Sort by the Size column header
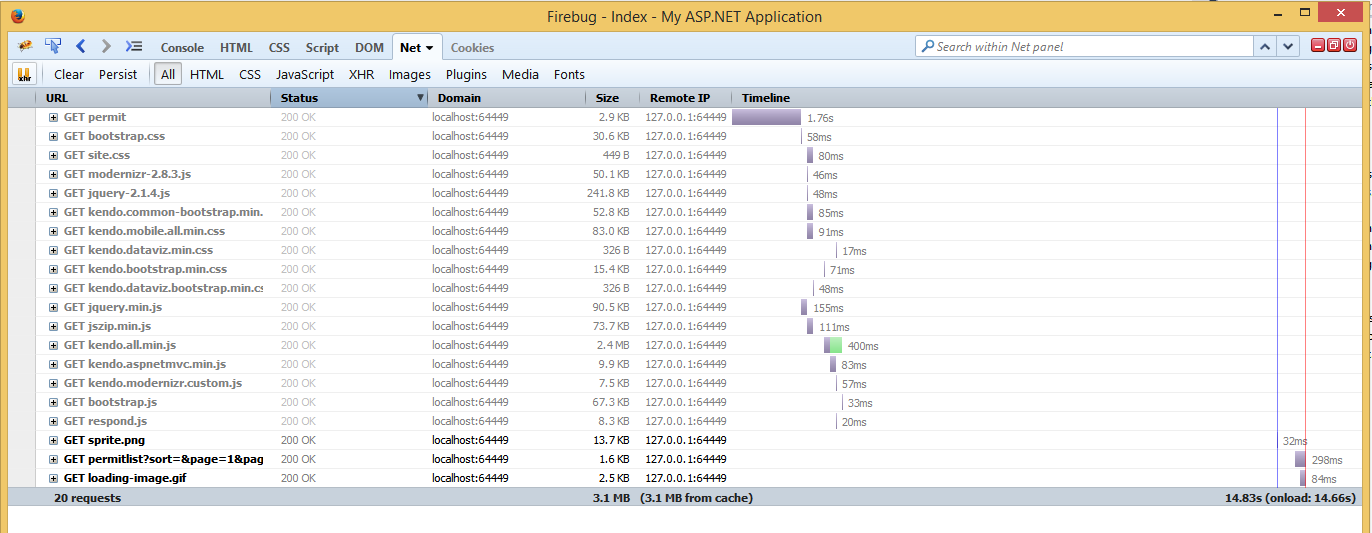 613,98
